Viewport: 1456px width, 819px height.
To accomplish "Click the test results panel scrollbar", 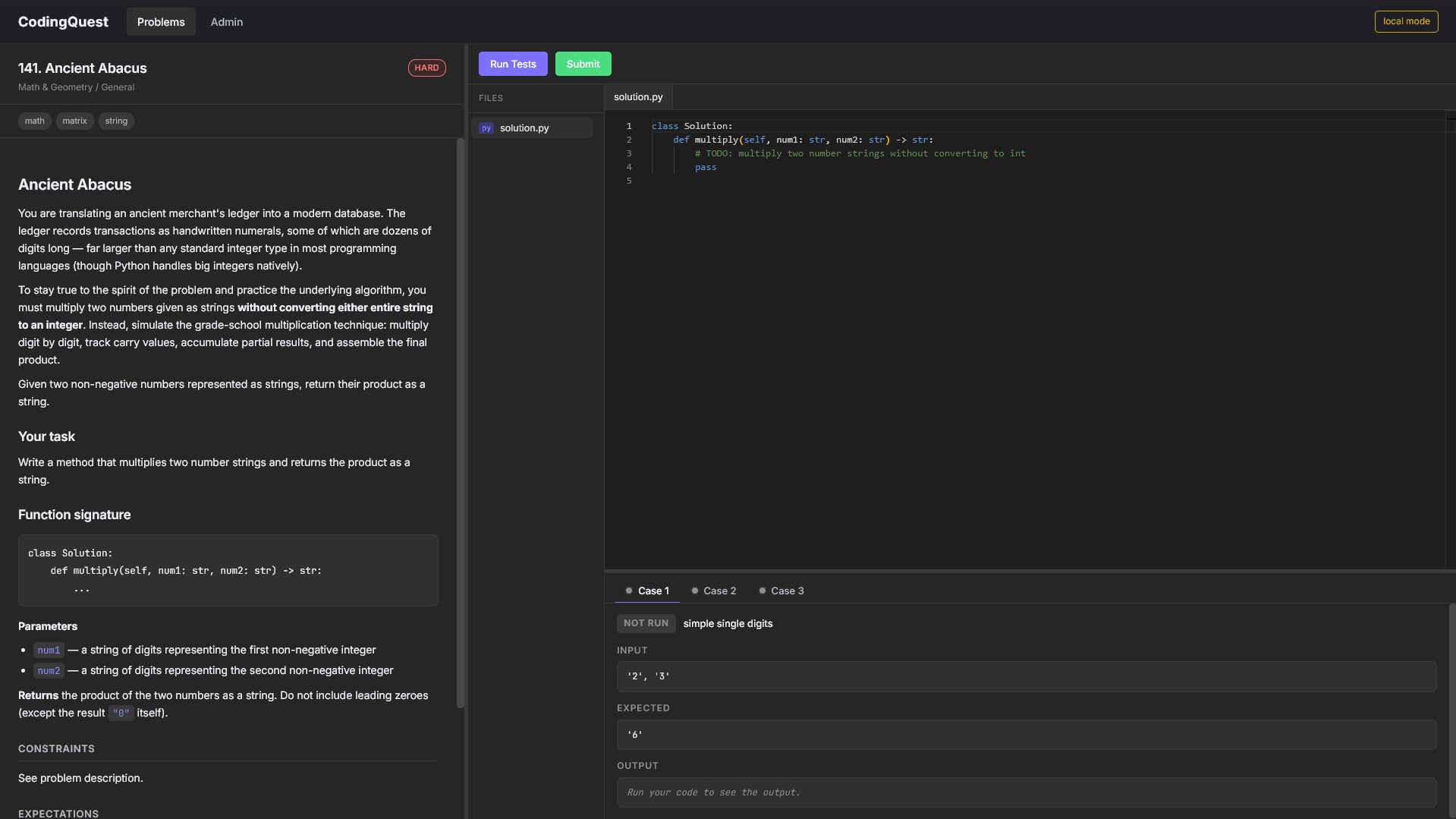I will (1452, 711).
